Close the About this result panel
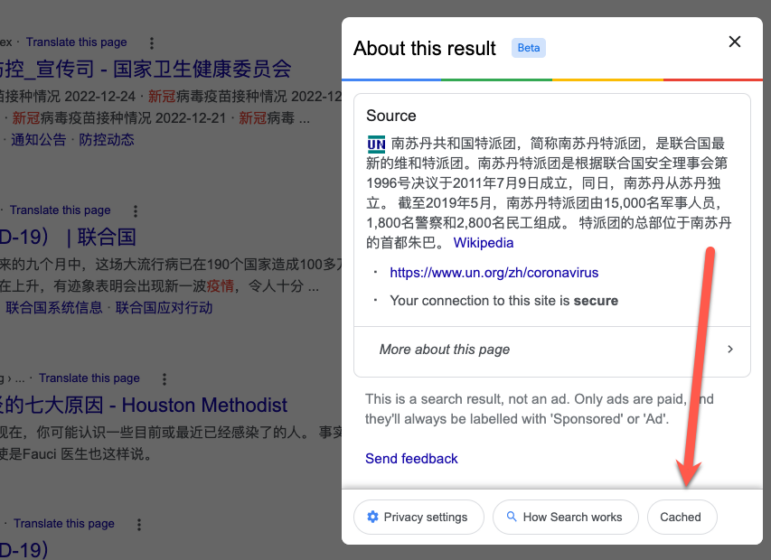 pyautogui.click(x=735, y=42)
